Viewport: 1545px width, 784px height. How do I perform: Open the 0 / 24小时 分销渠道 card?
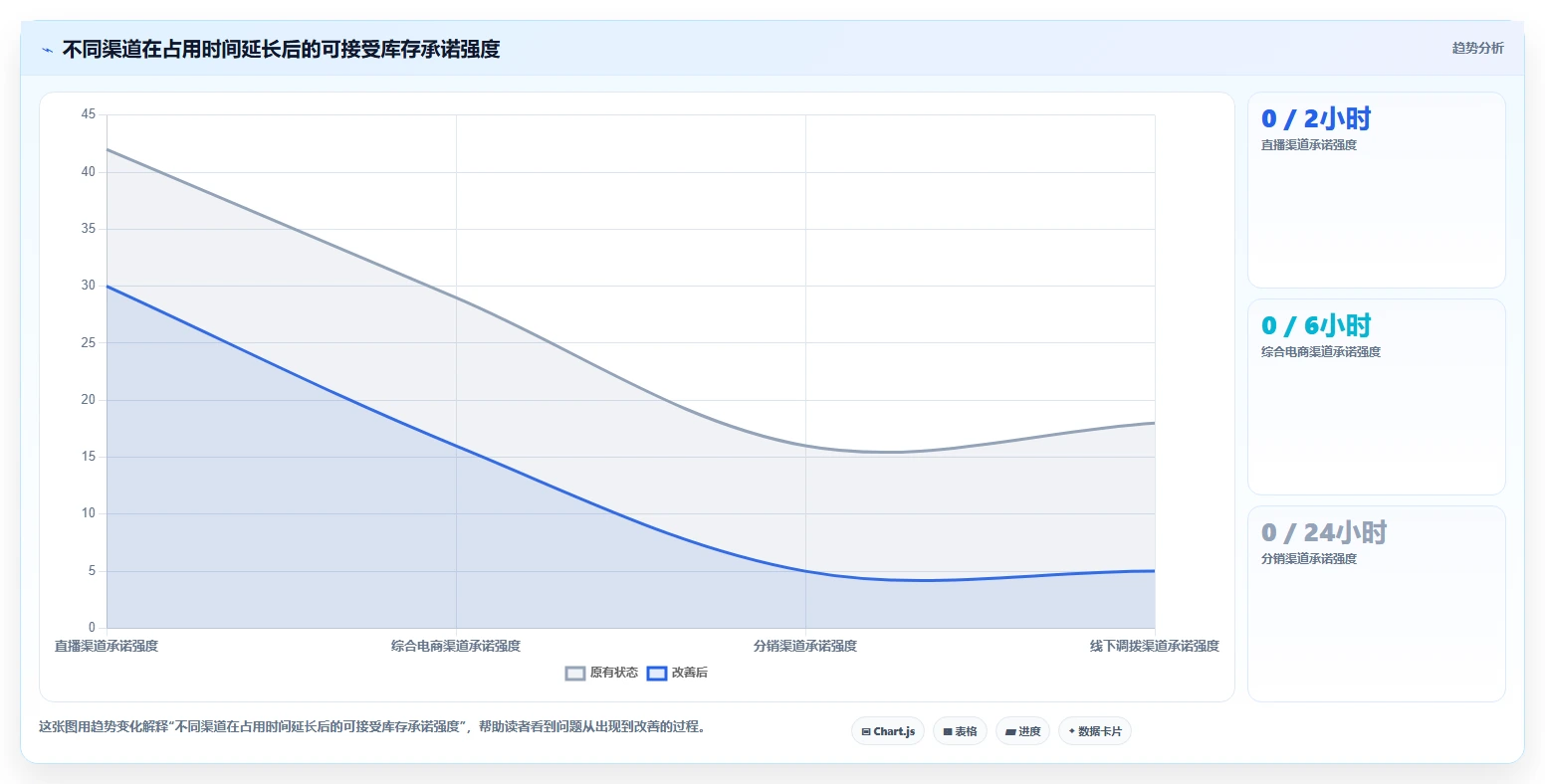1377,604
